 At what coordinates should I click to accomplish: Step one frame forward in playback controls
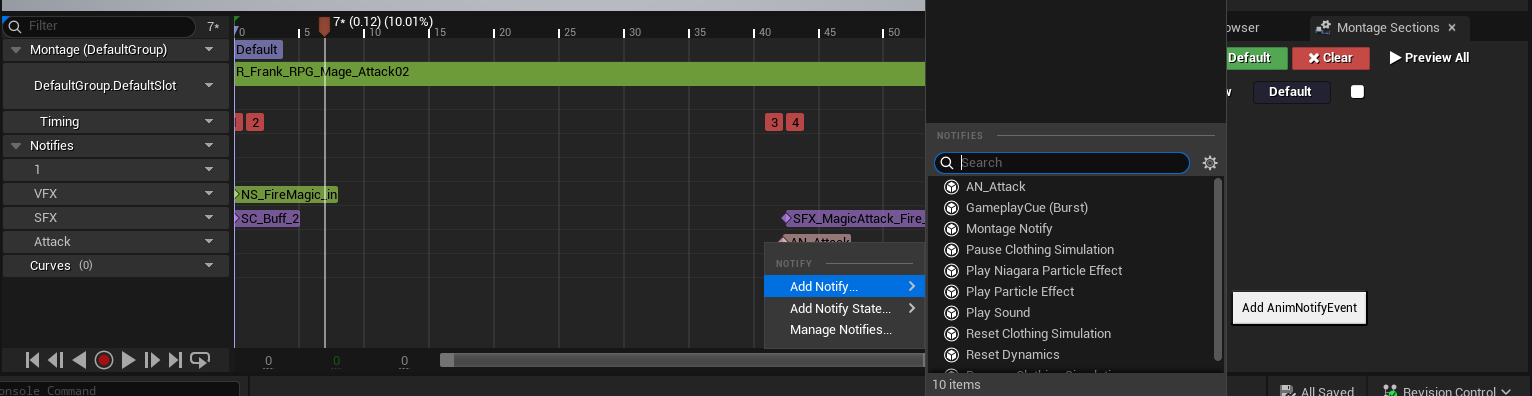click(x=152, y=360)
